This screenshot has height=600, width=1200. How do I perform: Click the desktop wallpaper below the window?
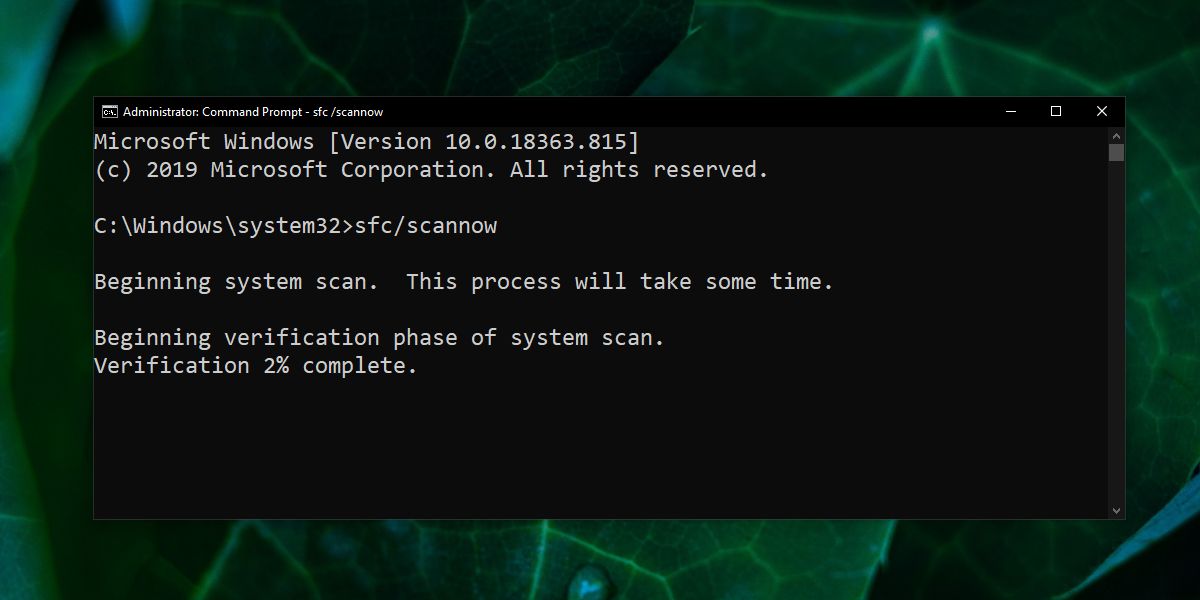pos(600,560)
